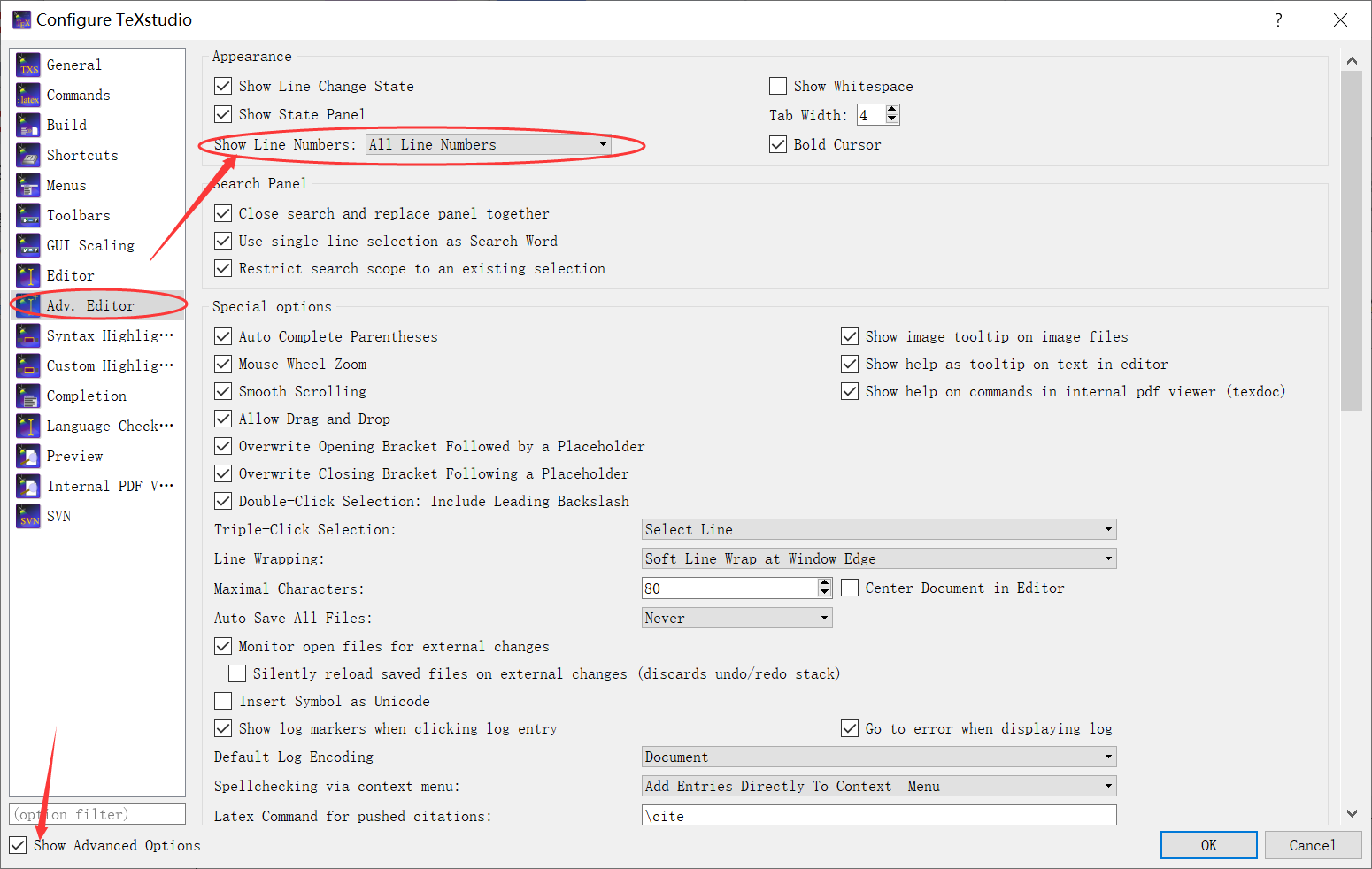The width and height of the screenshot is (1372, 869).
Task: Click the GUI Scaling category icon
Action: pyautogui.click(x=28, y=245)
